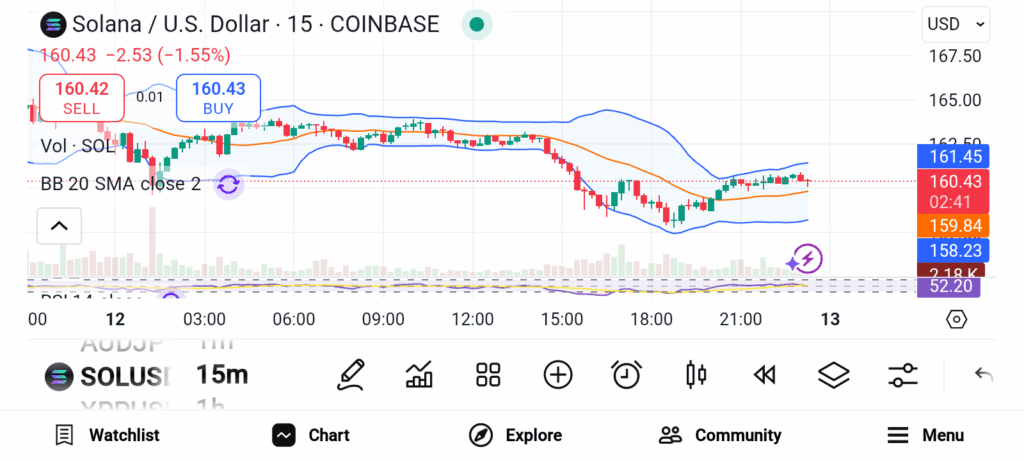
Task: Tap the plus add symbol icon
Action: point(558,375)
